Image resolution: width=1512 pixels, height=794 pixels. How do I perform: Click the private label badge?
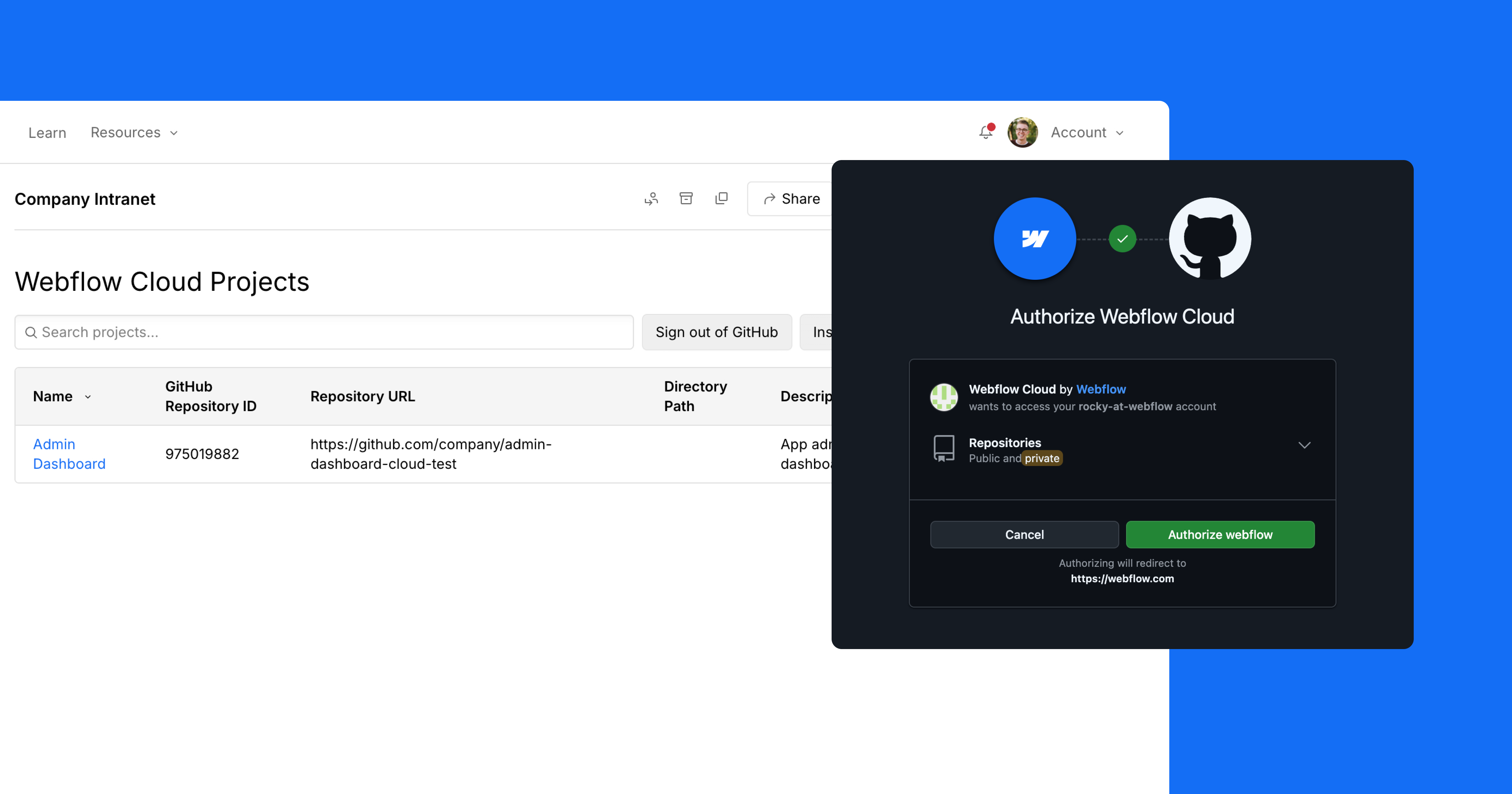click(x=1042, y=458)
